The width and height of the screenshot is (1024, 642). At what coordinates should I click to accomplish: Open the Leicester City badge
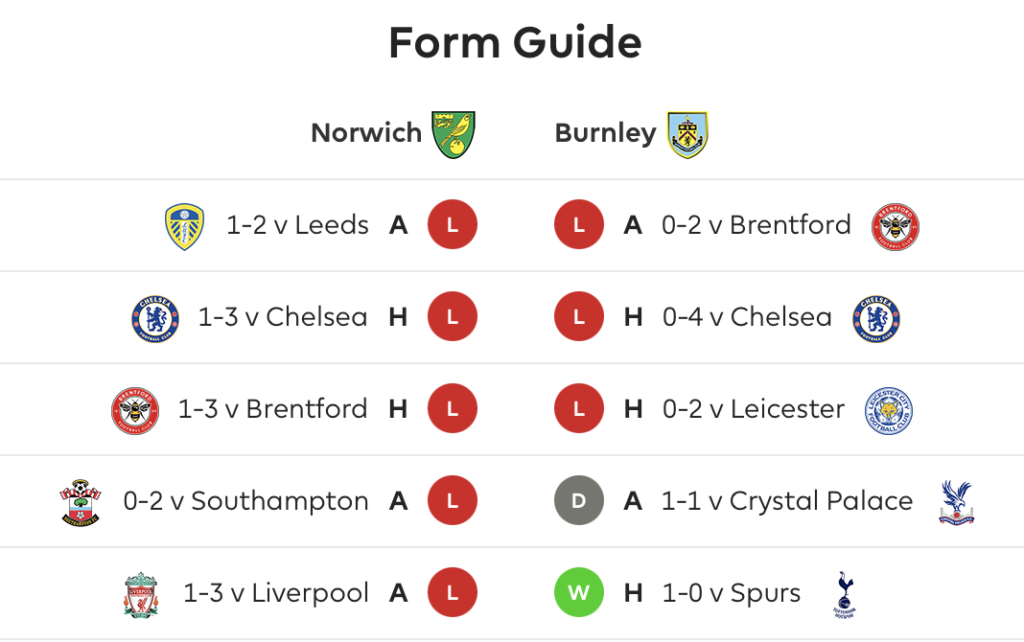[x=889, y=411]
